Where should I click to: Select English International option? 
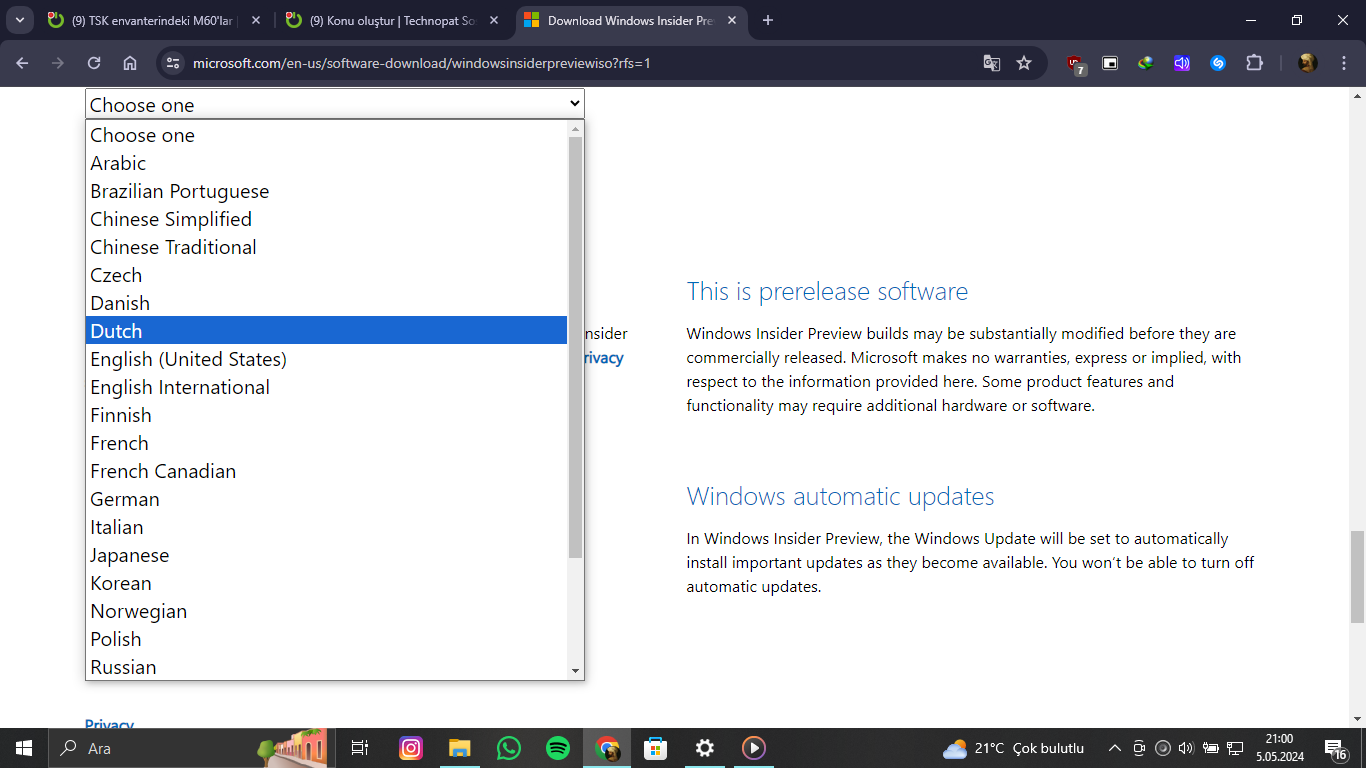coord(326,387)
